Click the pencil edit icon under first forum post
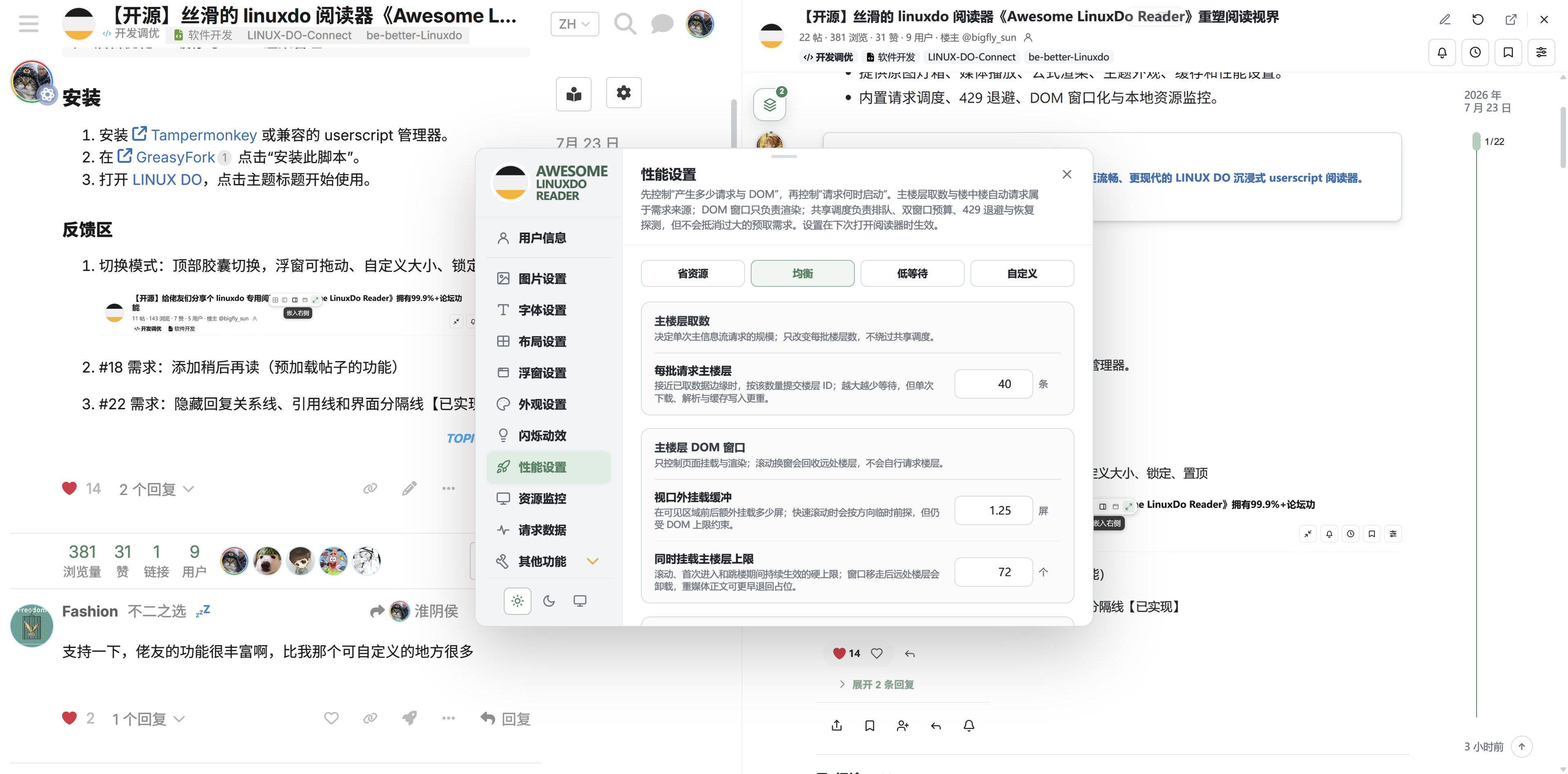 (x=409, y=489)
